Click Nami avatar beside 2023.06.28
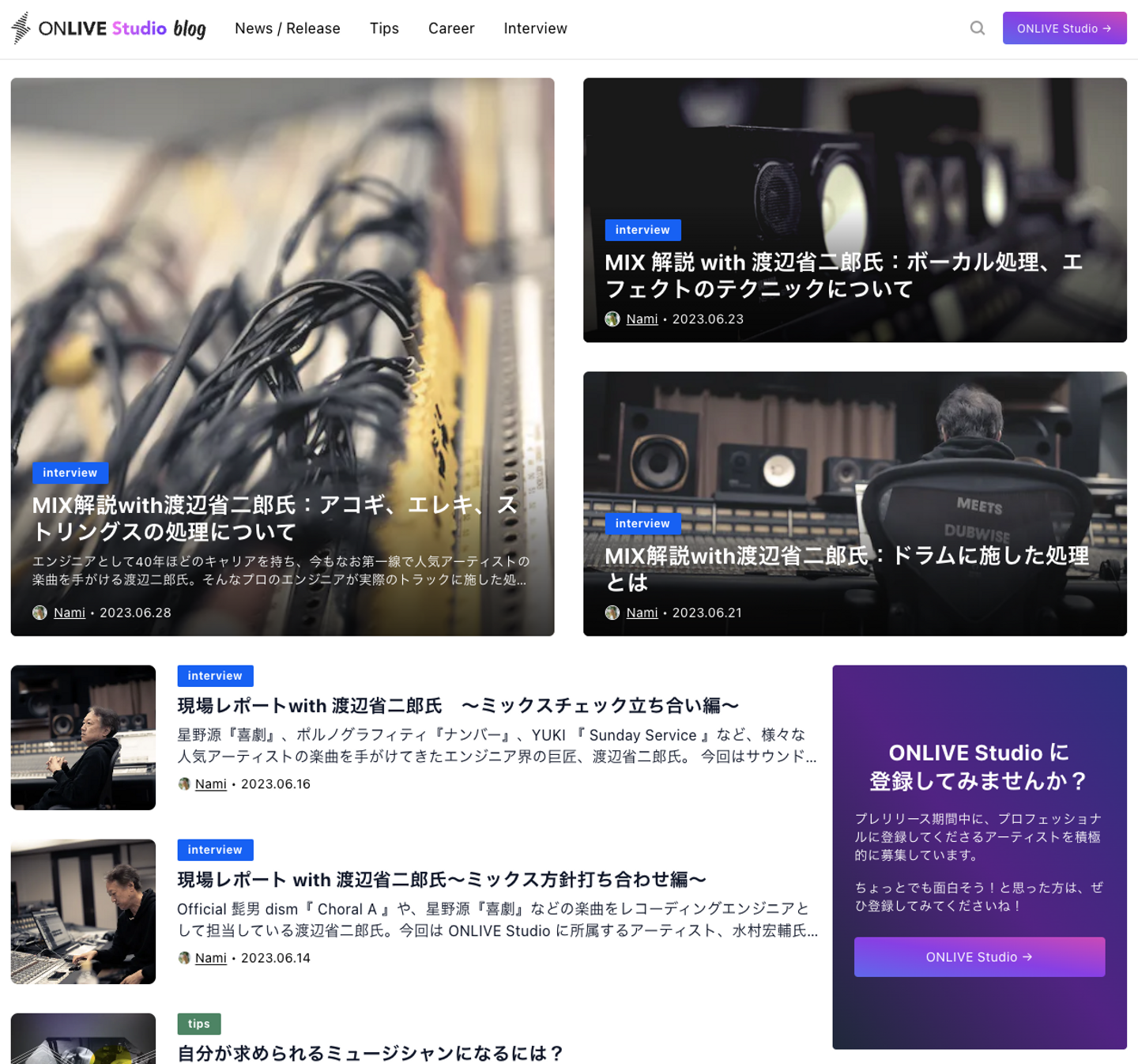 (40, 613)
